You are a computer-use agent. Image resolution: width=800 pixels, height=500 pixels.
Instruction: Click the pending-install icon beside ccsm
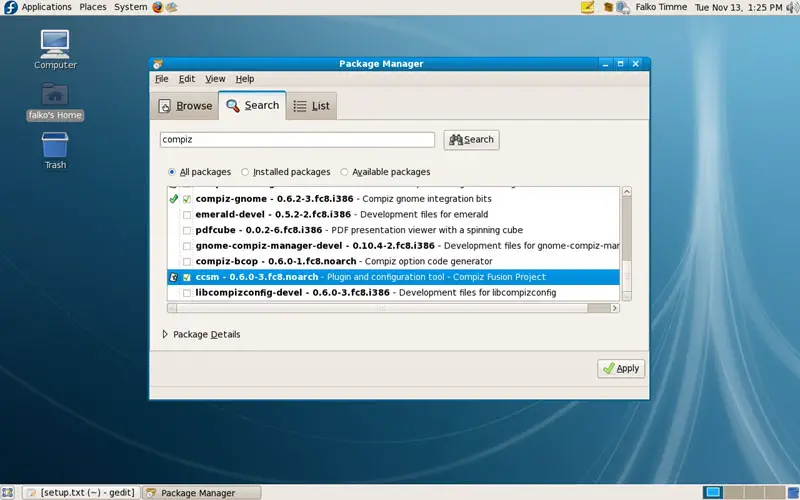coord(173,277)
